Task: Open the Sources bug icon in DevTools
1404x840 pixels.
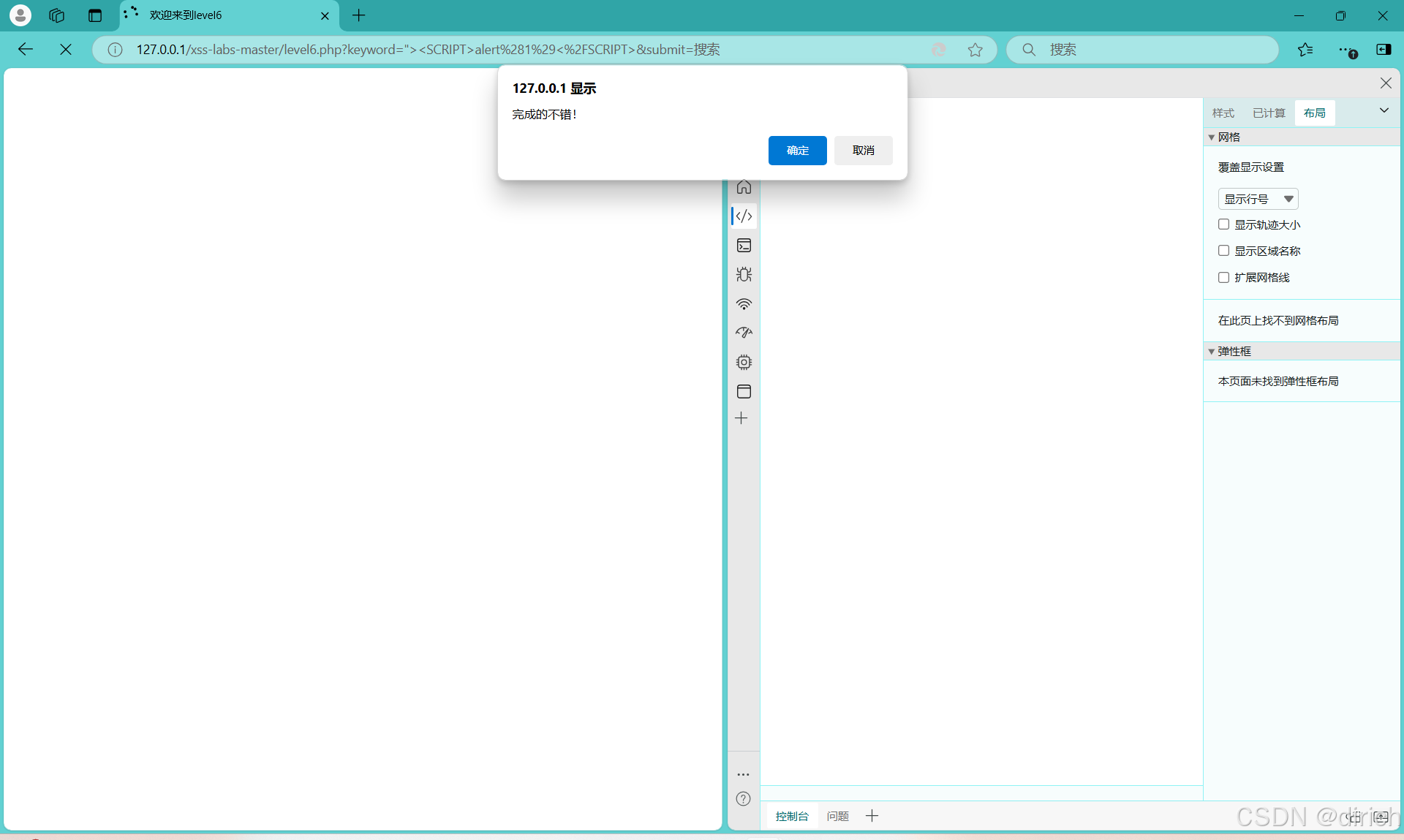Action: (x=744, y=275)
